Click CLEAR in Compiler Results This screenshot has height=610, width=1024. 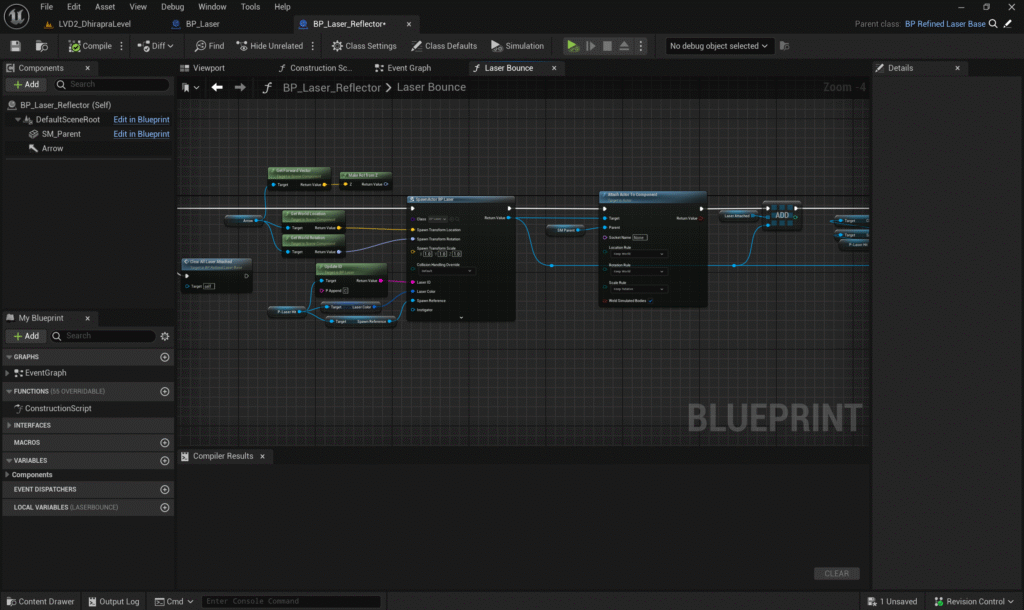click(837, 573)
